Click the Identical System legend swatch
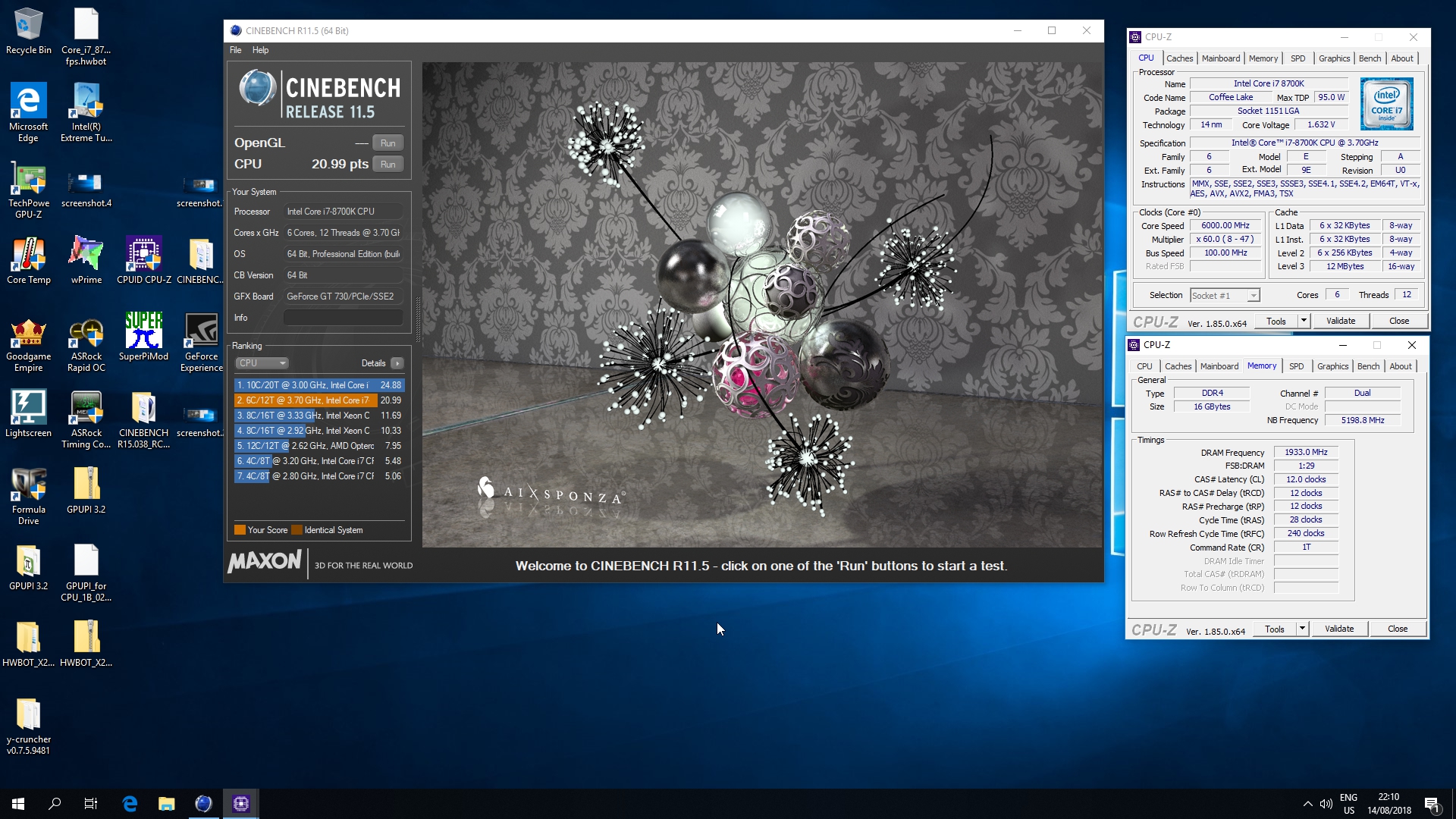The image size is (1456, 819). click(x=297, y=530)
